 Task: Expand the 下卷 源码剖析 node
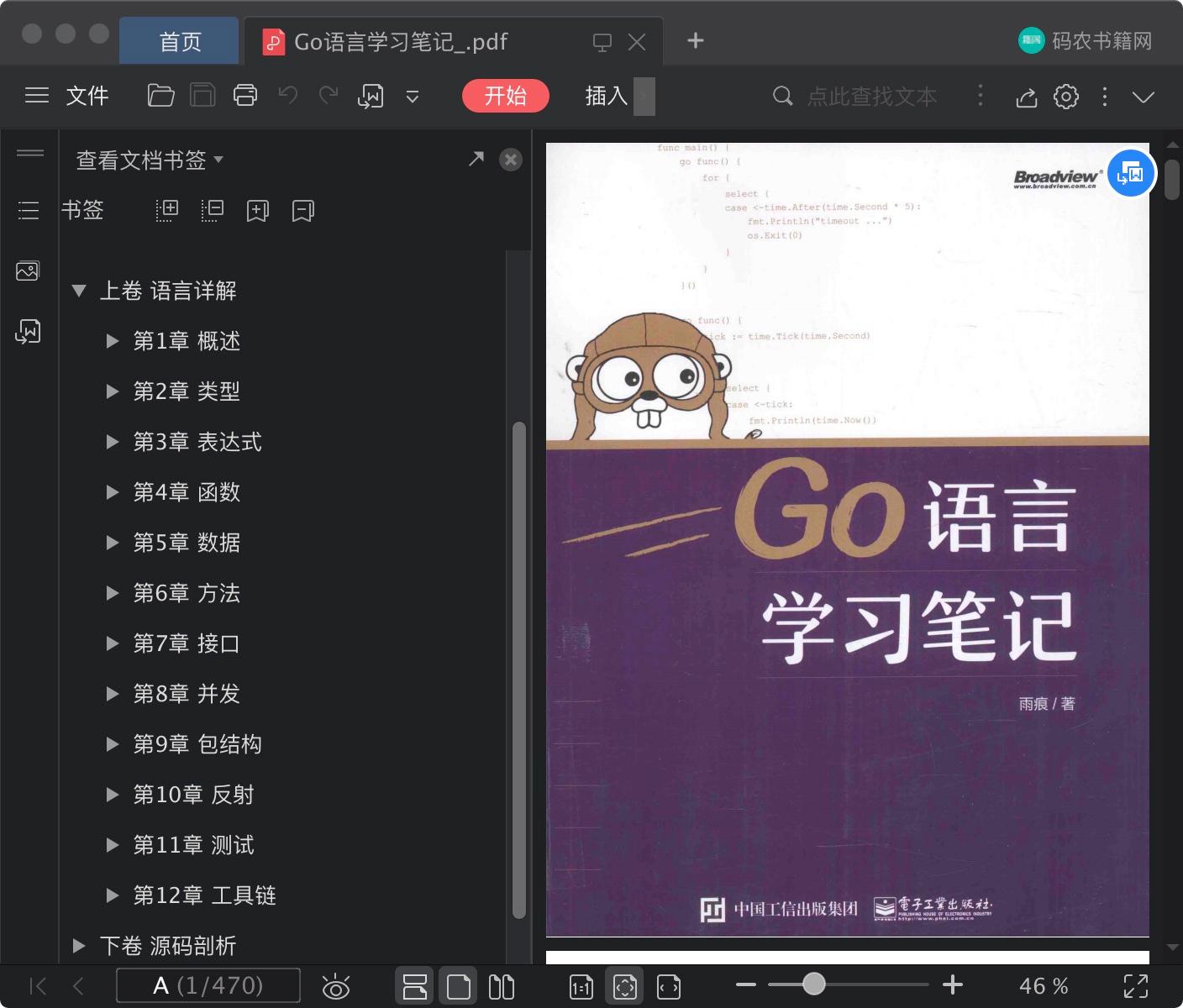tap(79, 946)
